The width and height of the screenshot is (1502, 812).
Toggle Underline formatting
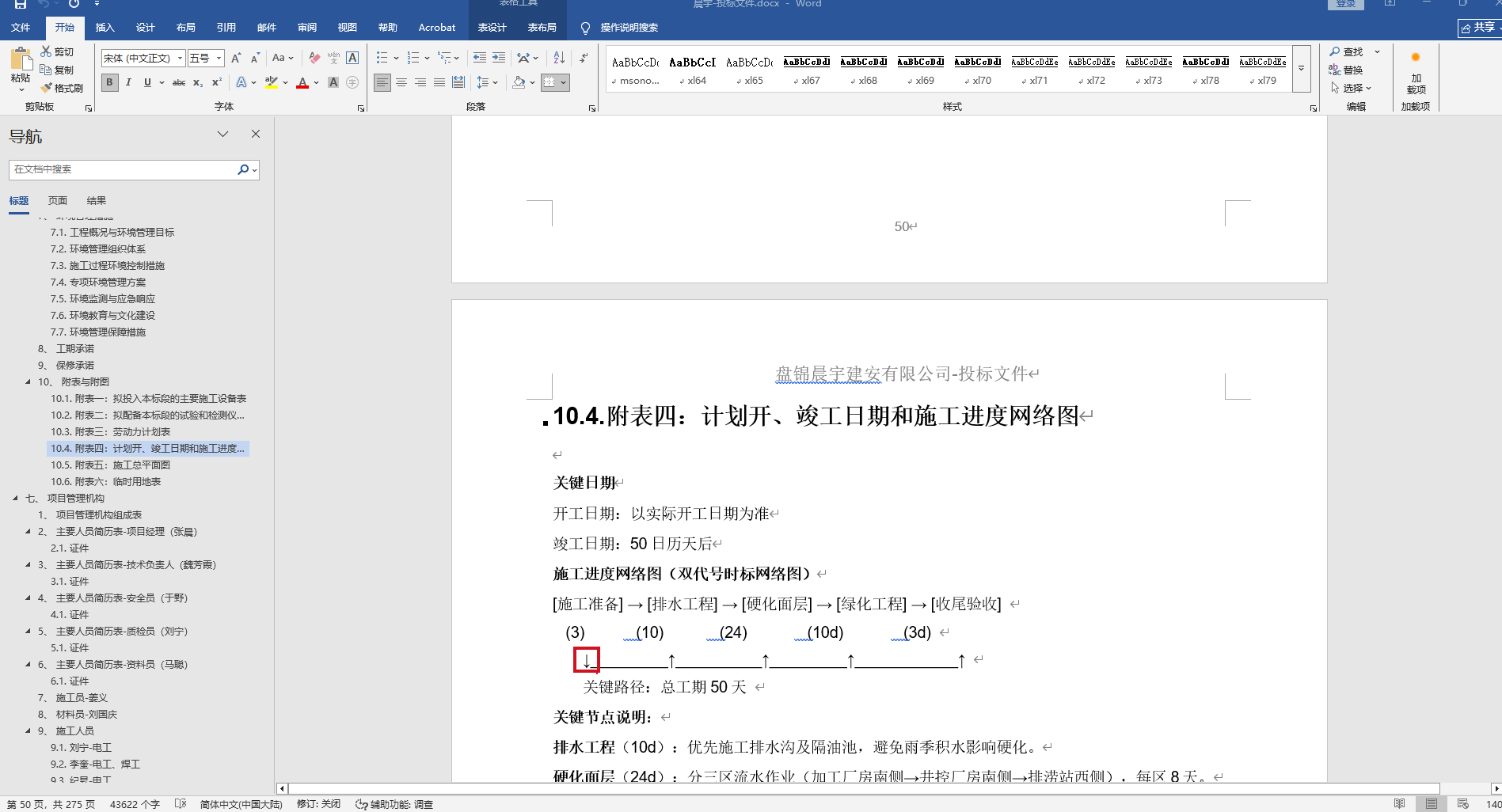coord(147,82)
